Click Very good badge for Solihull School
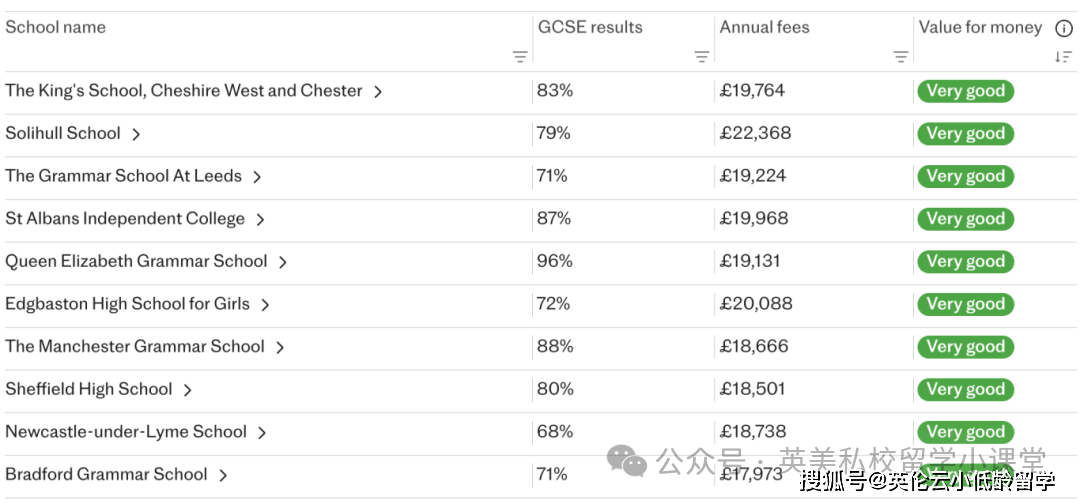The width and height of the screenshot is (1080, 504). [x=965, y=134]
